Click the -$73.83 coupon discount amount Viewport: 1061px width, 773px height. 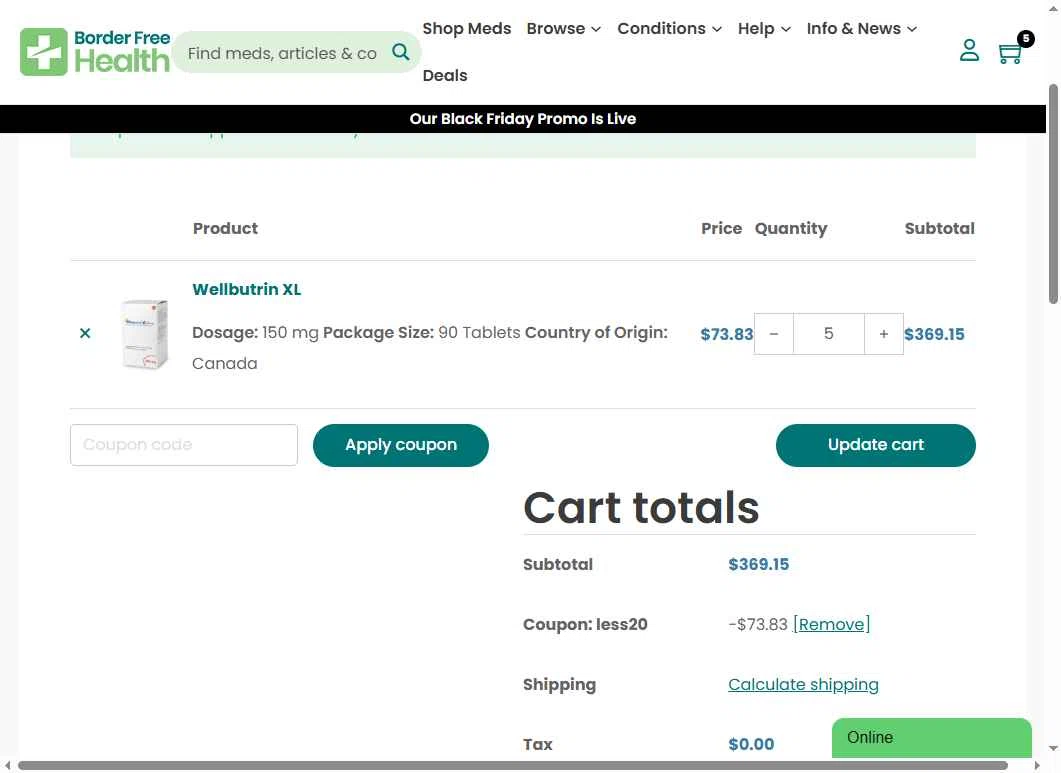[758, 624]
